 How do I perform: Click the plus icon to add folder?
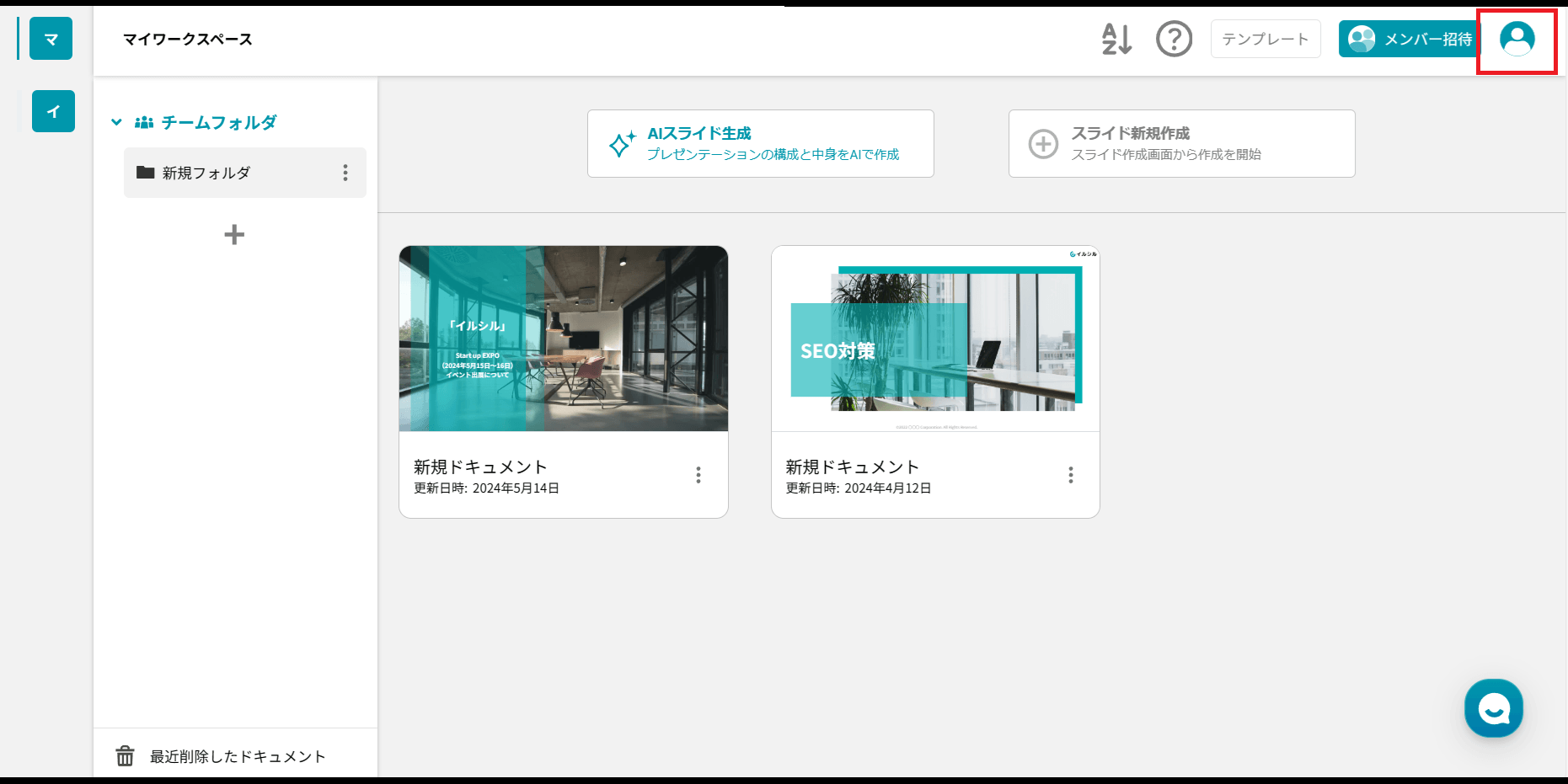tap(234, 234)
